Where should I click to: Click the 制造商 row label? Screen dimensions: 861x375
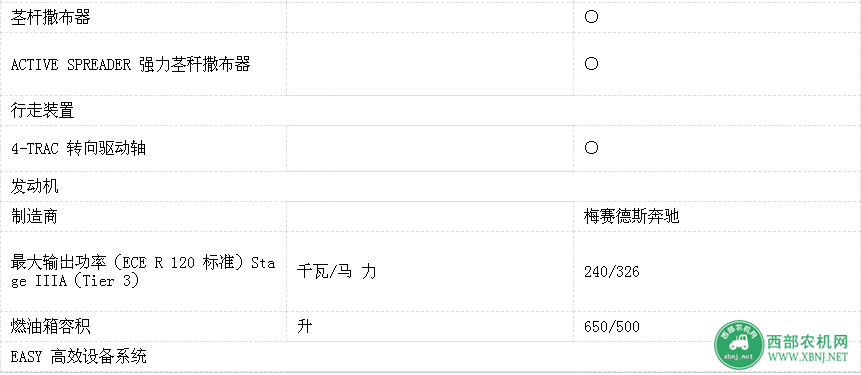click(35, 216)
